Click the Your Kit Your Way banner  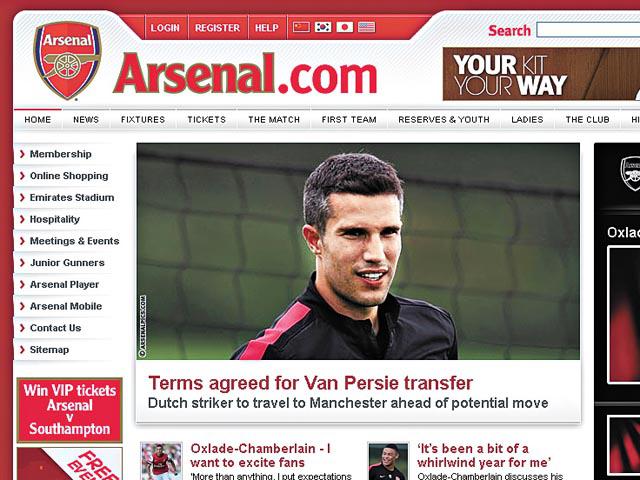click(x=541, y=74)
